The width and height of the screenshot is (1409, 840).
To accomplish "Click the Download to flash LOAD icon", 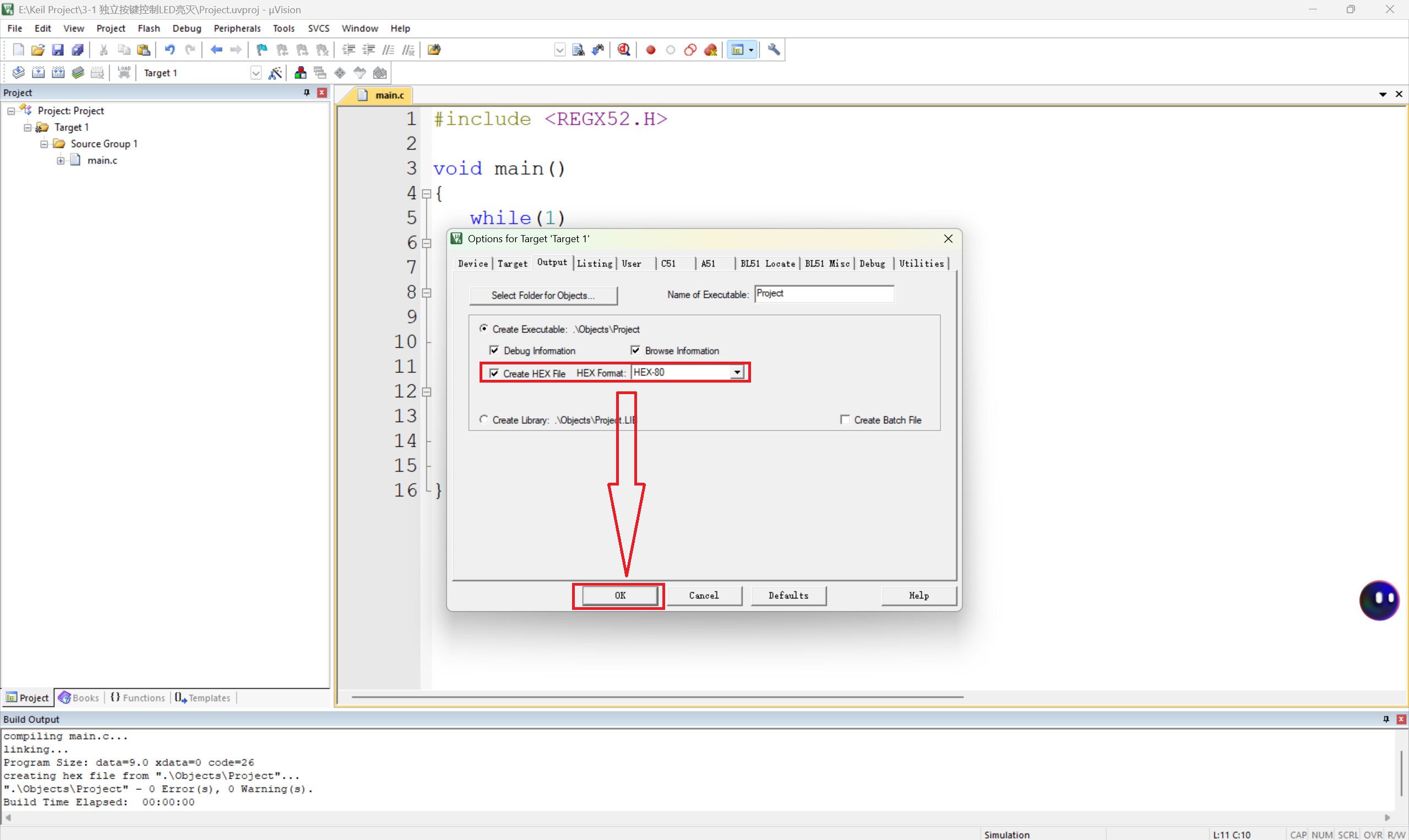I will point(124,73).
